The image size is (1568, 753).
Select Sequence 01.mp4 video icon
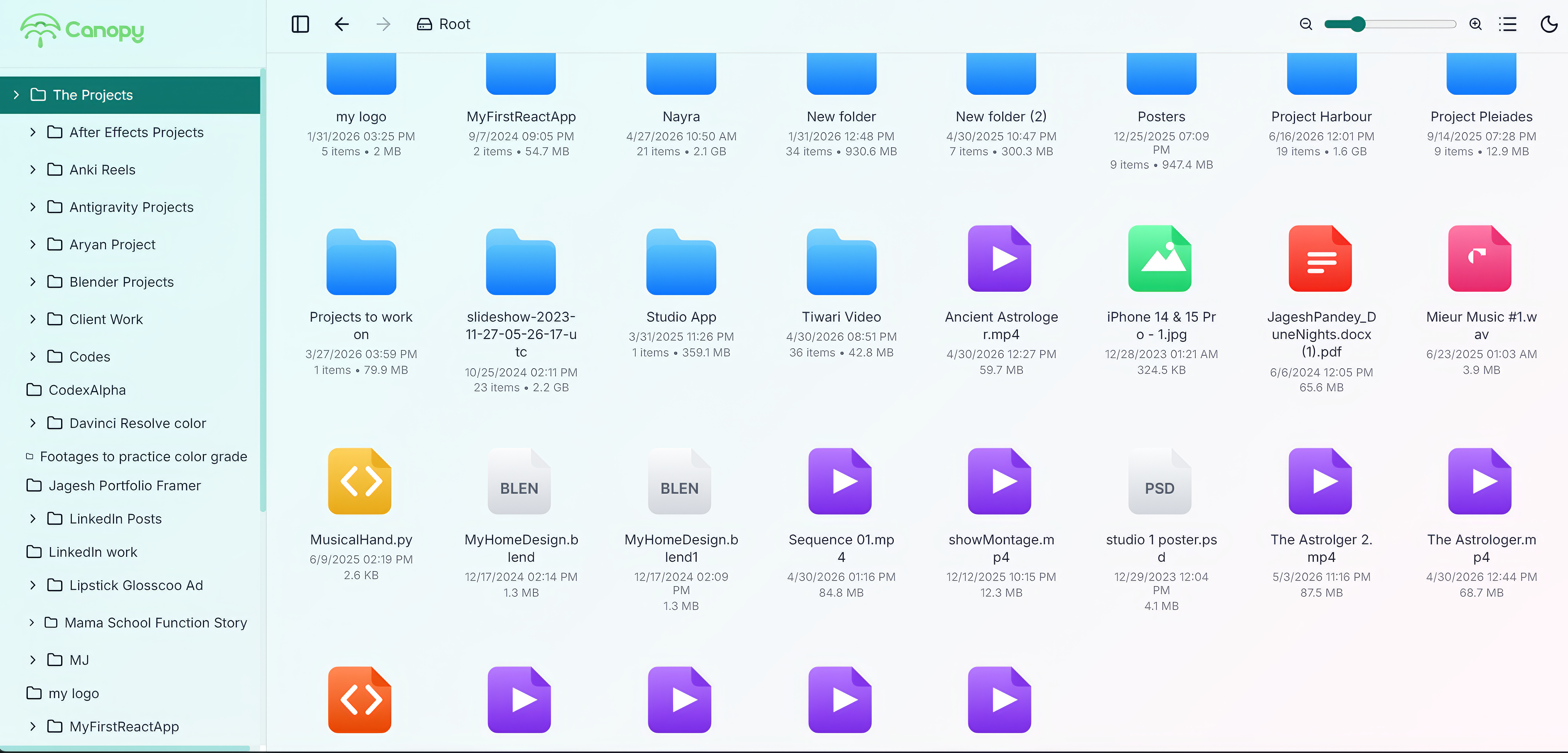[x=840, y=482]
